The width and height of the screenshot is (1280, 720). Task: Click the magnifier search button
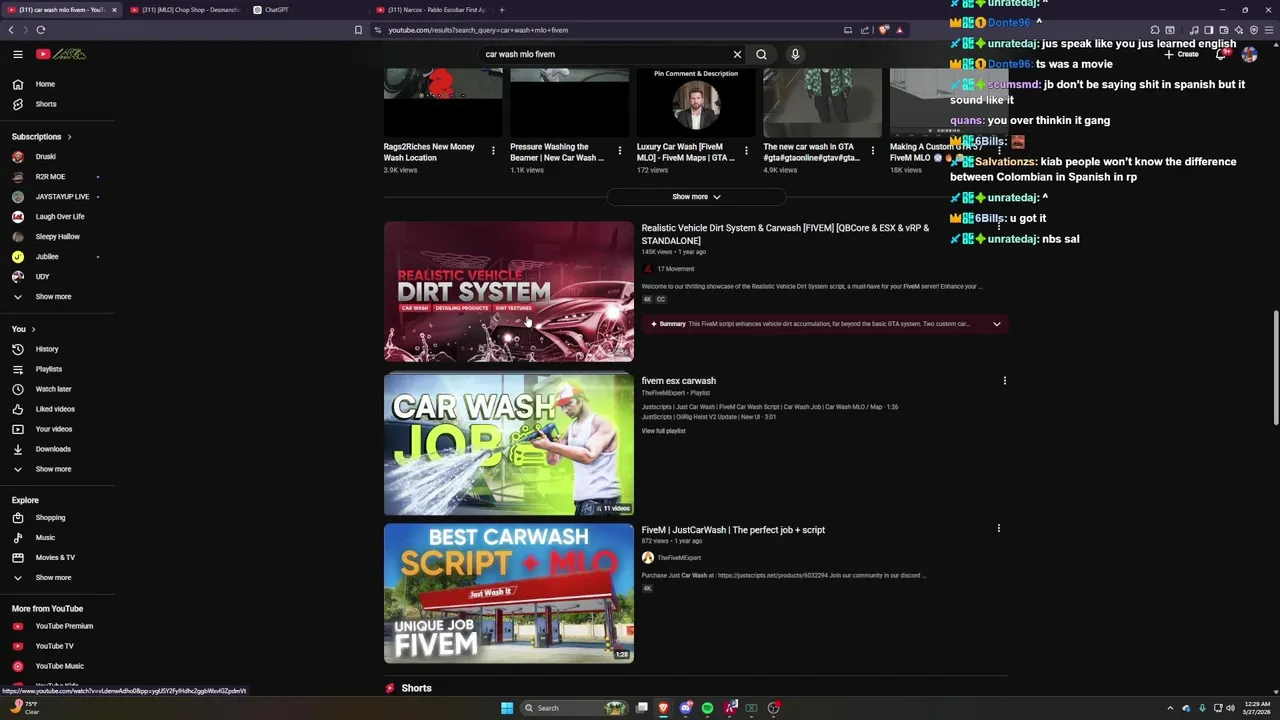coord(761,54)
